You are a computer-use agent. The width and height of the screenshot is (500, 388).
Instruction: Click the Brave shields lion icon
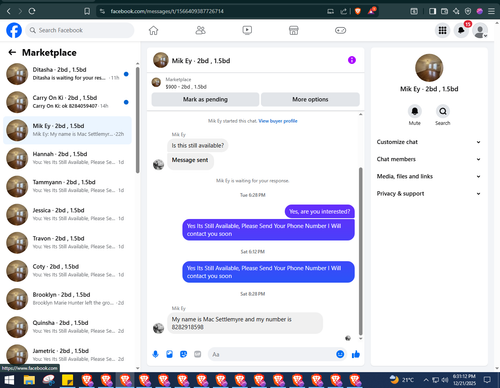pos(358,11)
